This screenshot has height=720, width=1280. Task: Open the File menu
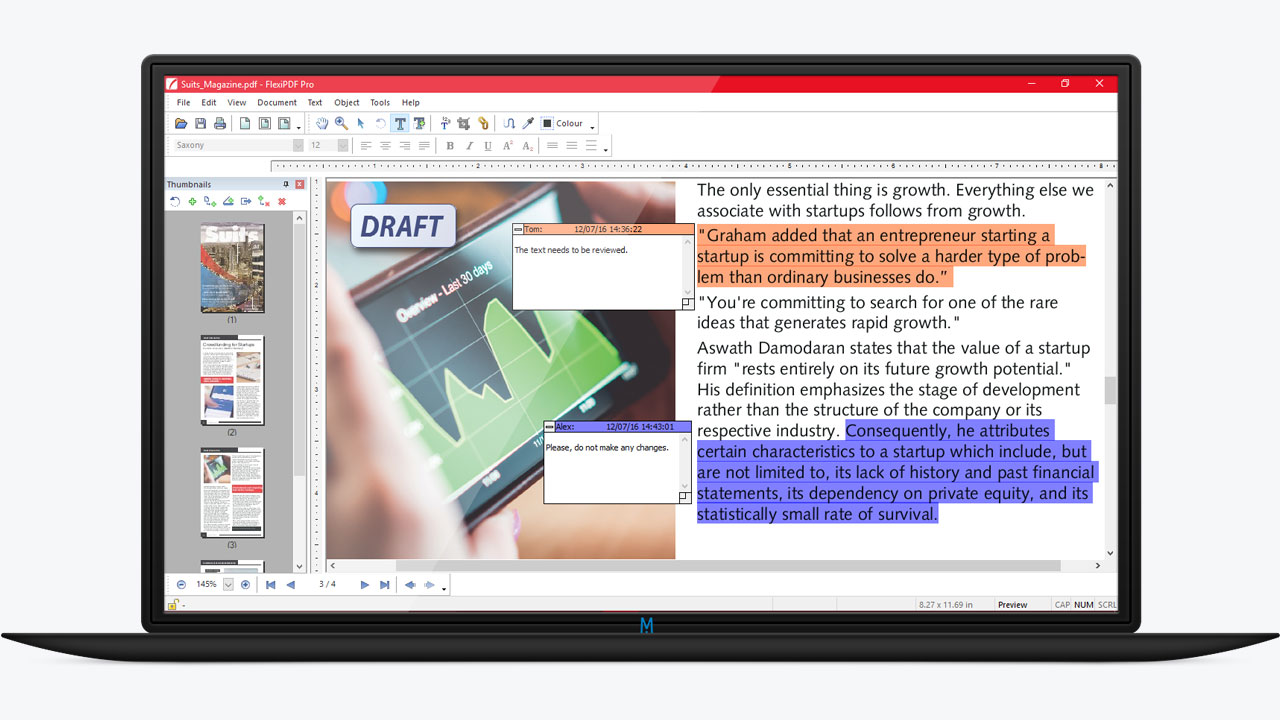click(x=184, y=103)
